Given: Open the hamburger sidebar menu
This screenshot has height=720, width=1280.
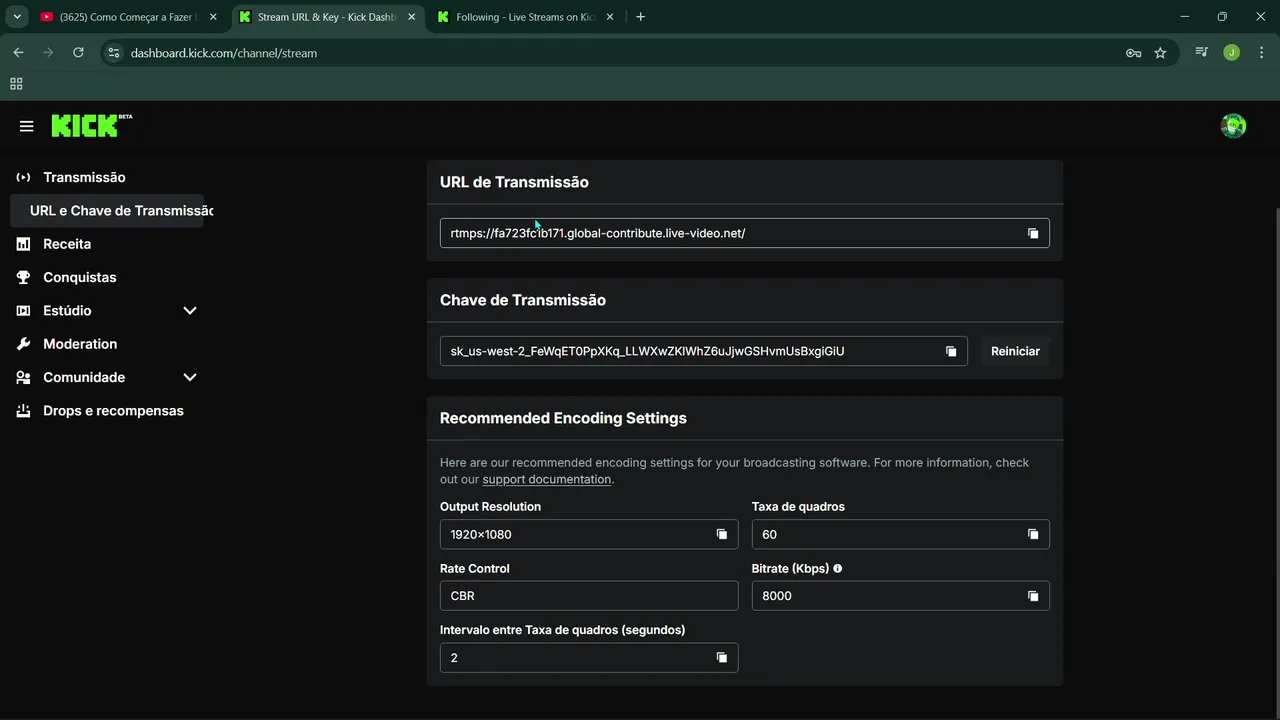Looking at the screenshot, I should pos(27,126).
